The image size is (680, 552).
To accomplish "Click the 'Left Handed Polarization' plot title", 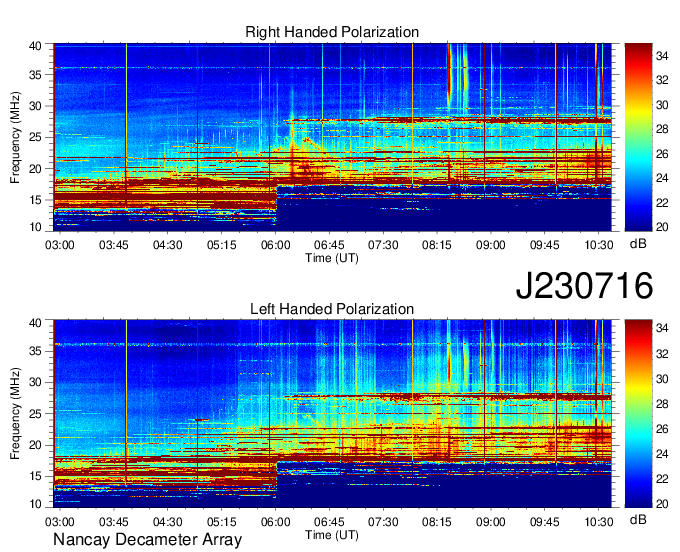I will coord(332,309).
